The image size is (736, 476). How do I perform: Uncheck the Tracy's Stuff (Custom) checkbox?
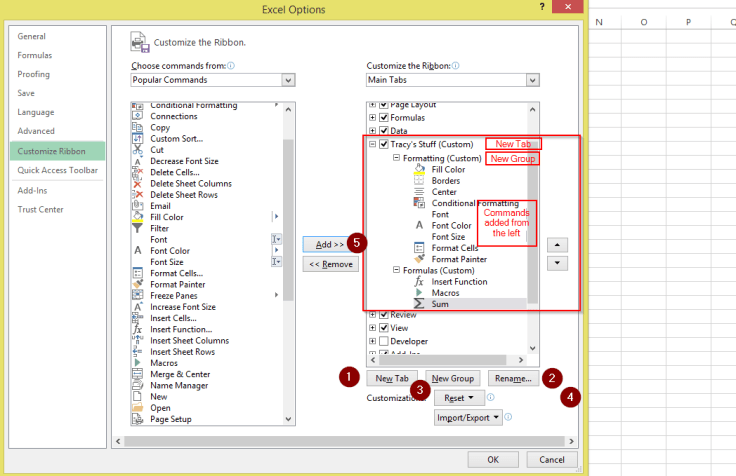pos(384,144)
